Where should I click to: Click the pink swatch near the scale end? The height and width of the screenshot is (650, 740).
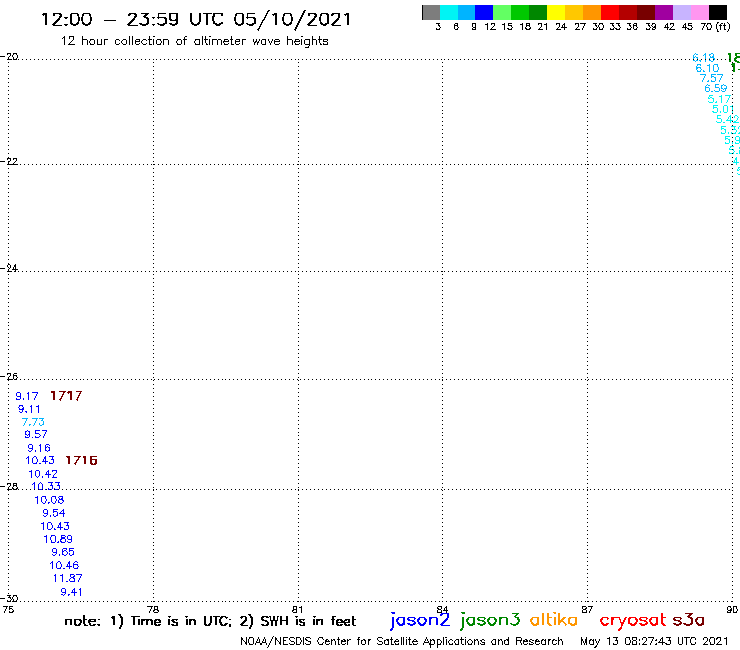pos(699,12)
